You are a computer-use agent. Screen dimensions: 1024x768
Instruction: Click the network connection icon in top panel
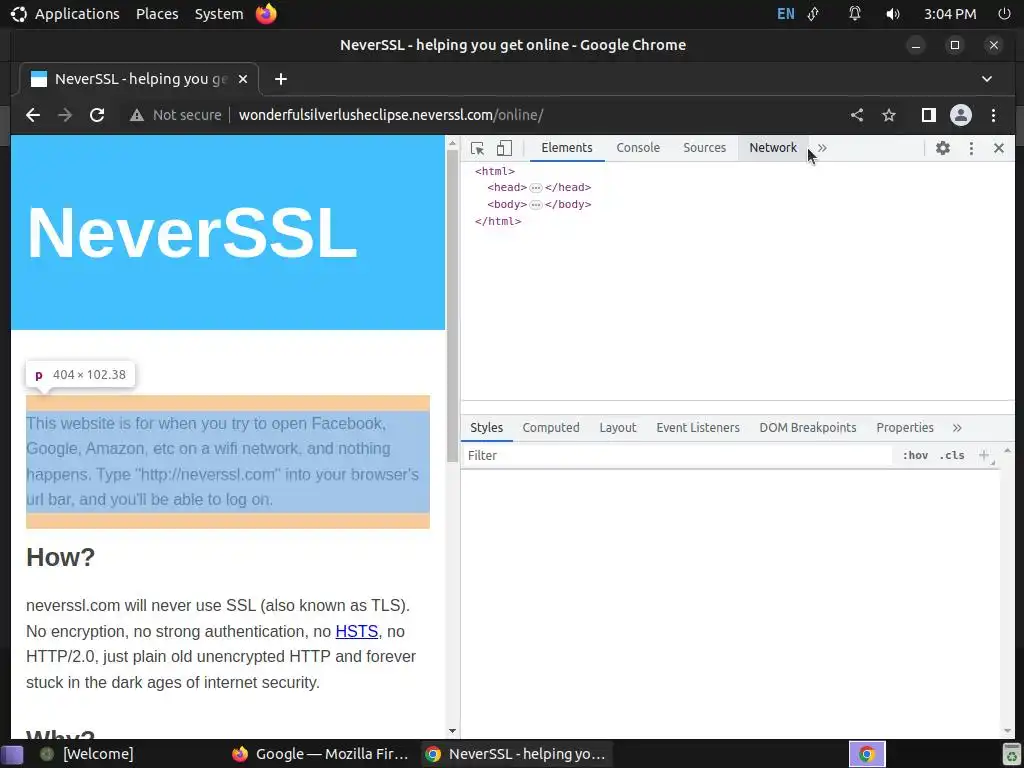click(x=814, y=14)
